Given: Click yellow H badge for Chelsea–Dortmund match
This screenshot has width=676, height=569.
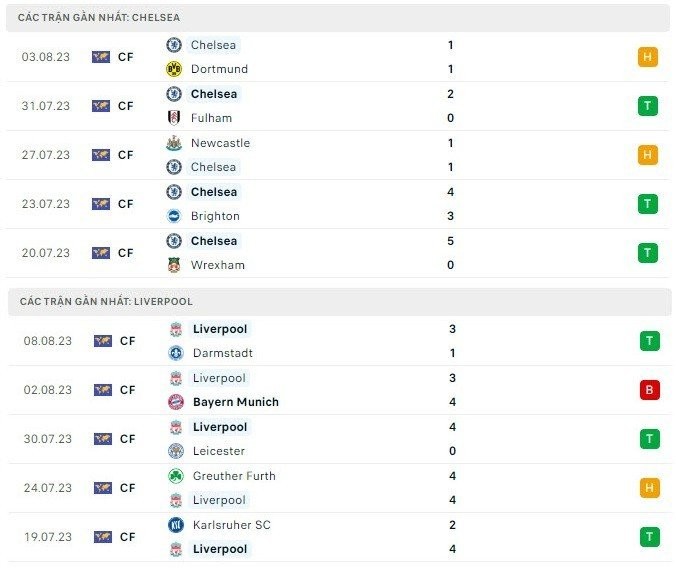Looking at the screenshot, I should point(648,57).
